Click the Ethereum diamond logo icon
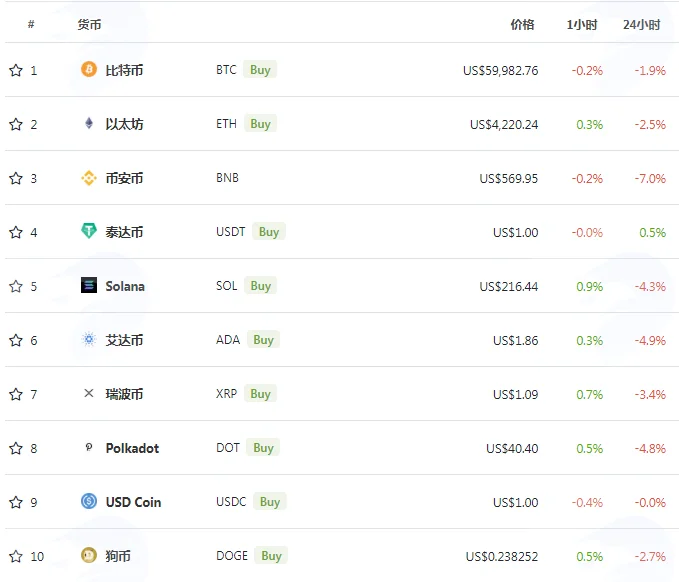This screenshot has height=582, width=679. (x=89, y=123)
